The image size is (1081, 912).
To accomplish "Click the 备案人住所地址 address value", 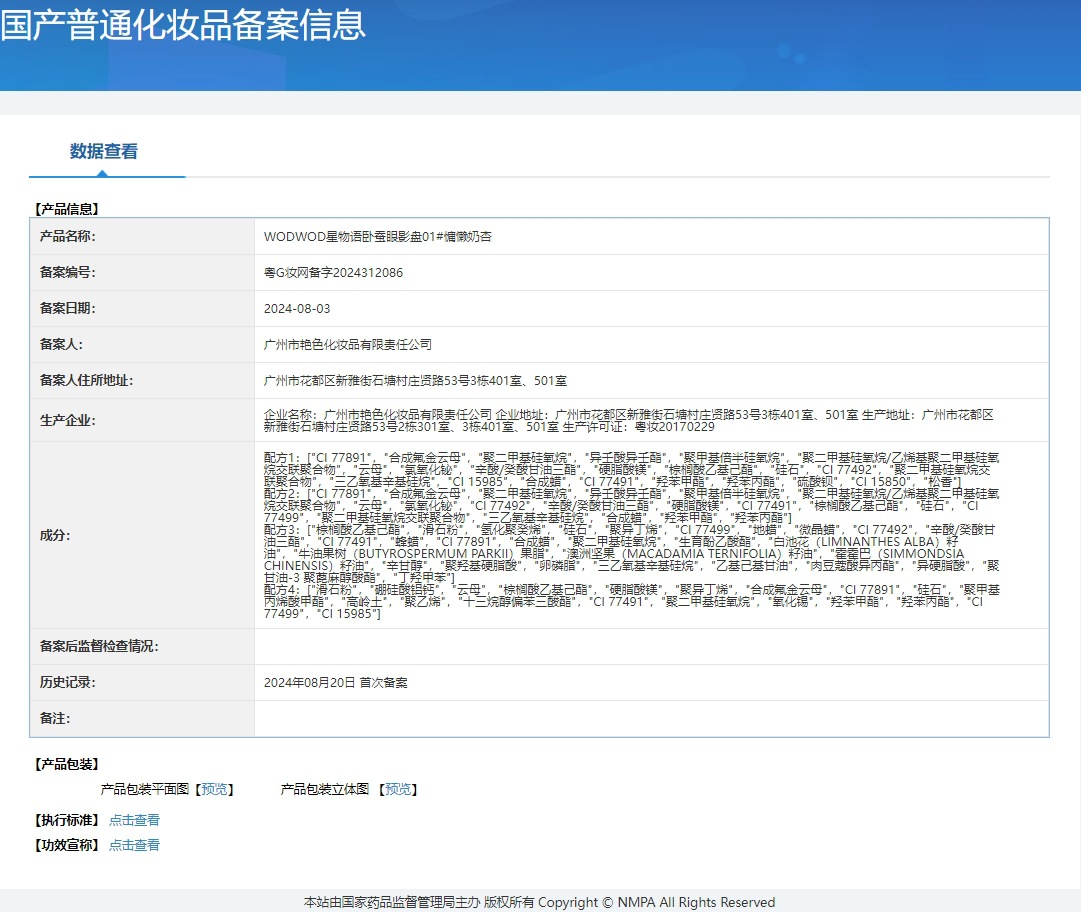I will pos(415,381).
